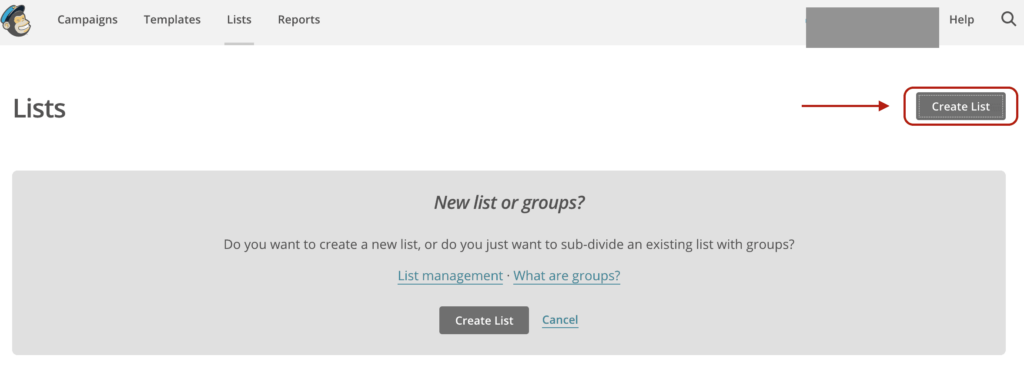Go to the Templates section

(x=172, y=20)
